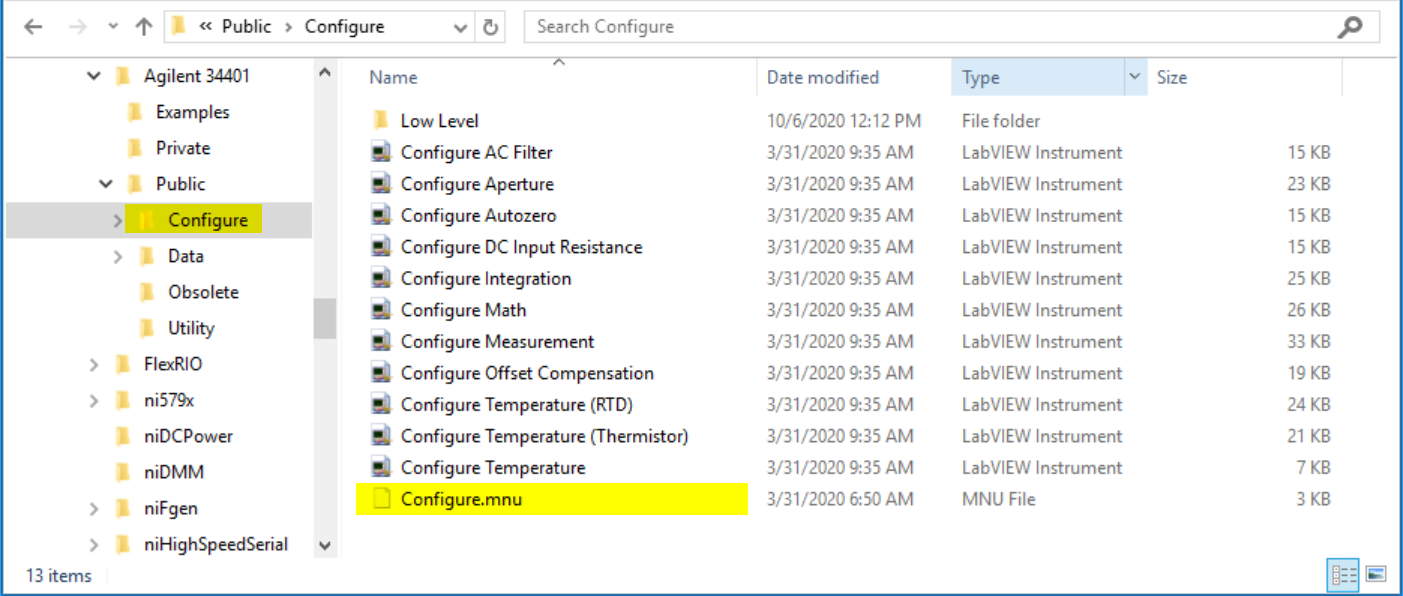Click the Configure.mnu file icon

[x=381, y=499]
